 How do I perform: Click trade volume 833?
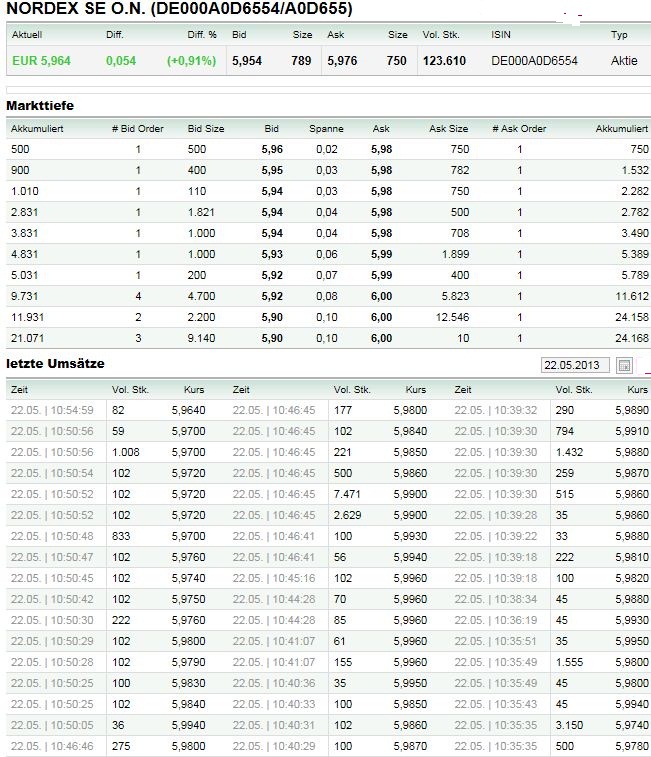(x=121, y=536)
